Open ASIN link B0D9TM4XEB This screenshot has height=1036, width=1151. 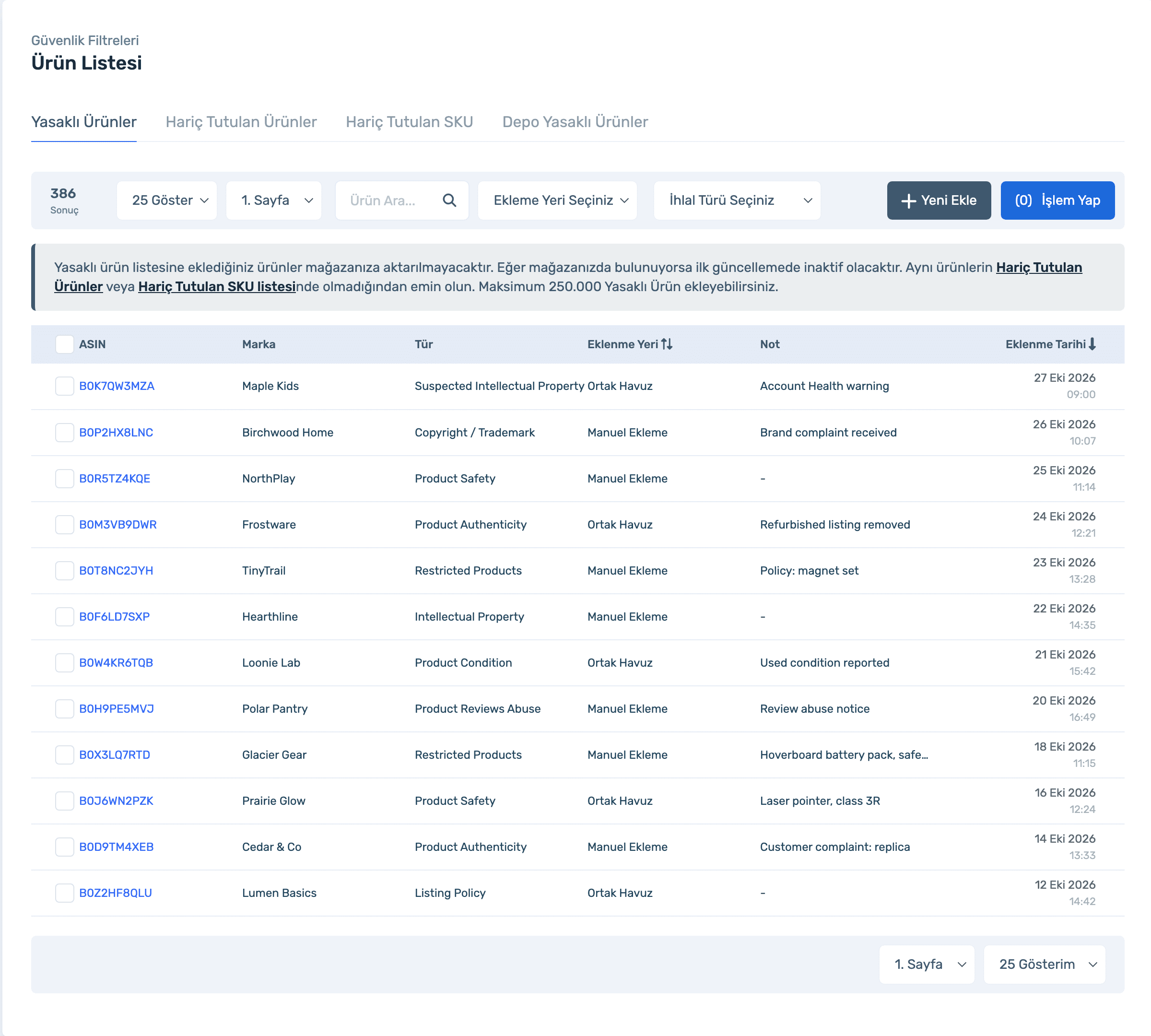(x=117, y=847)
